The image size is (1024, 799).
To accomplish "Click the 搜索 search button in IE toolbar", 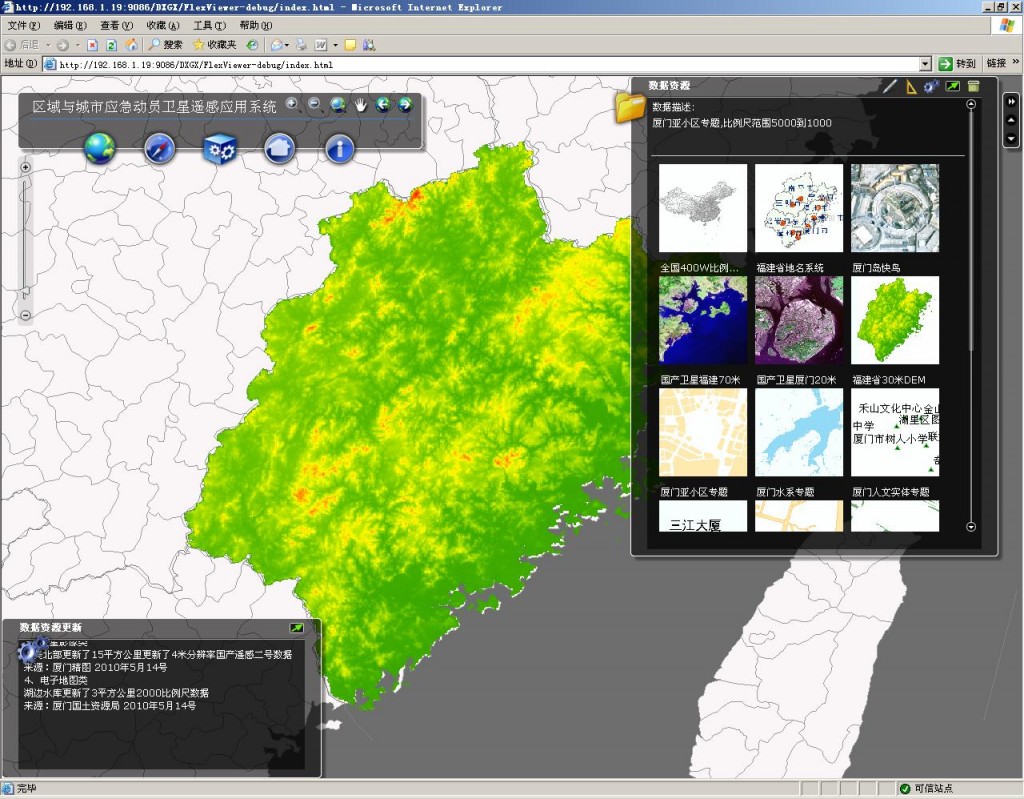I will [x=166, y=45].
